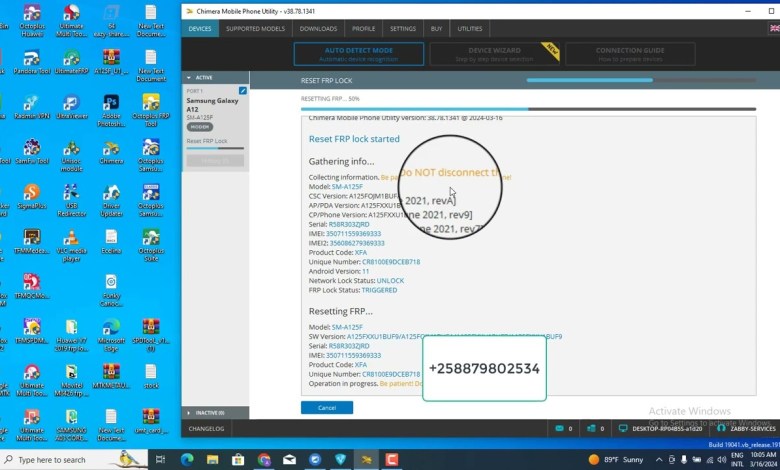Open clock and date 10:05 AM
Viewport: 780px width, 470px height.
tap(763, 459)
